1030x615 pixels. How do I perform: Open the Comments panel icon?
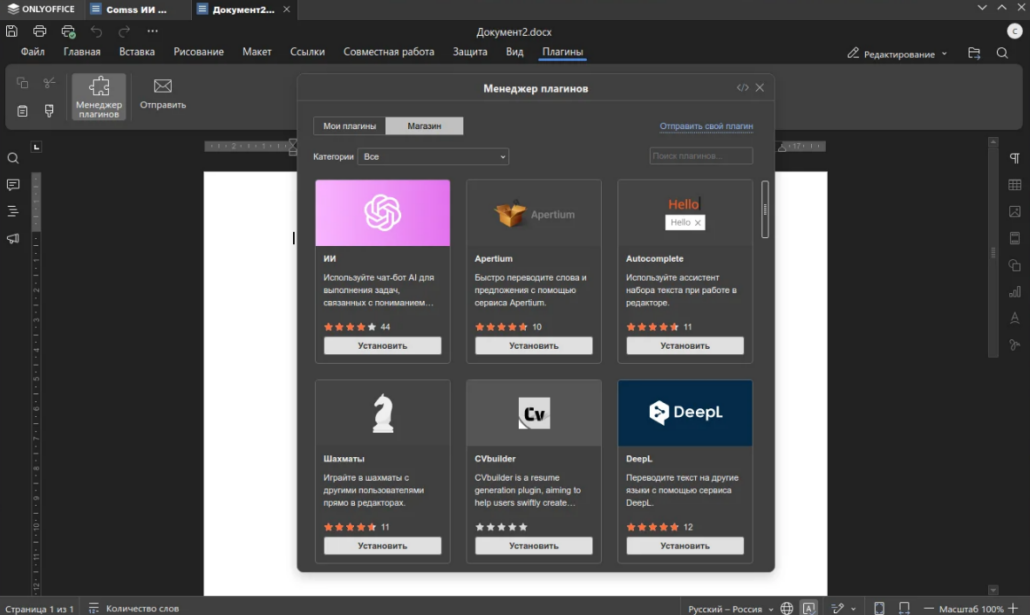click(x=12, y=185)
